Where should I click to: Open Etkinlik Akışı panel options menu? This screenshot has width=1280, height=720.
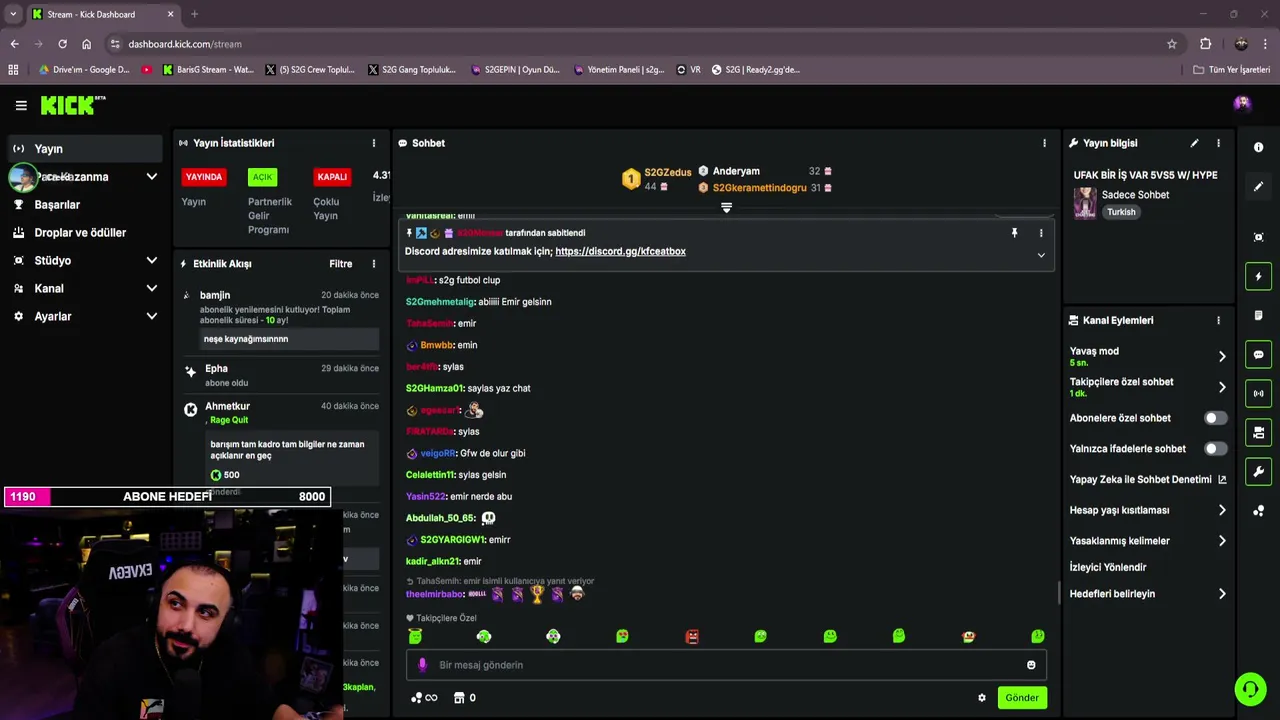(x=374, y=264)
